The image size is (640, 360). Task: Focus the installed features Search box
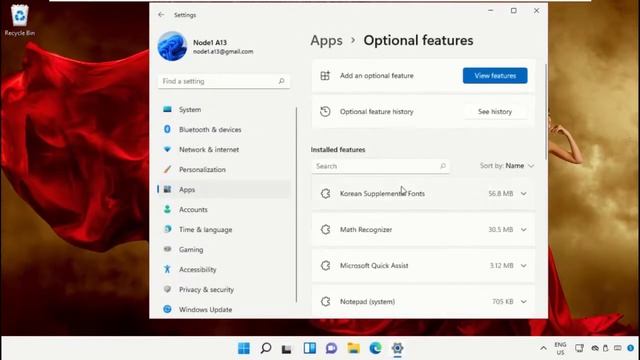[380, 166]
